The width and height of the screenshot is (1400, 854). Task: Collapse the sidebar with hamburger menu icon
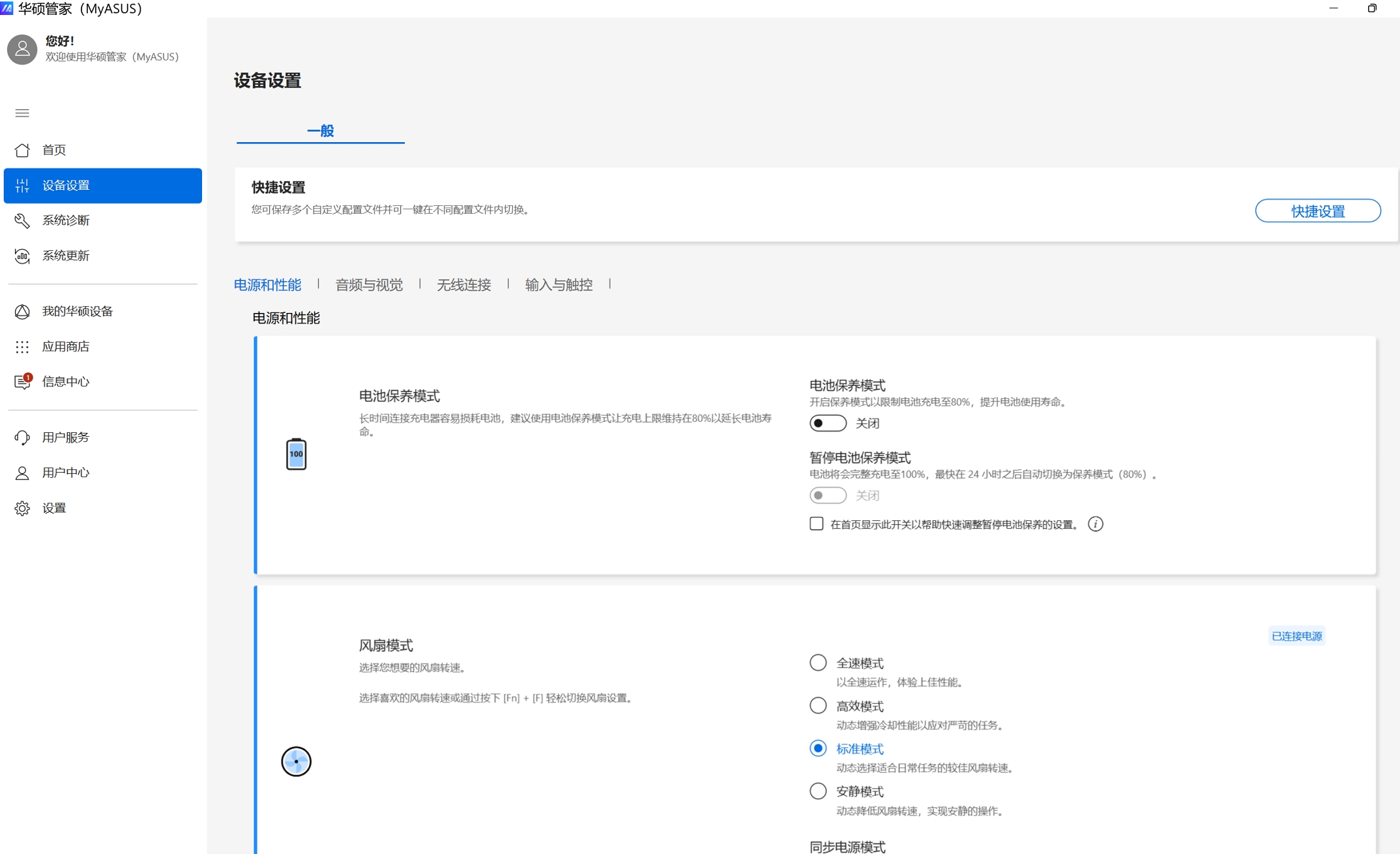click(x=22, y=113)
